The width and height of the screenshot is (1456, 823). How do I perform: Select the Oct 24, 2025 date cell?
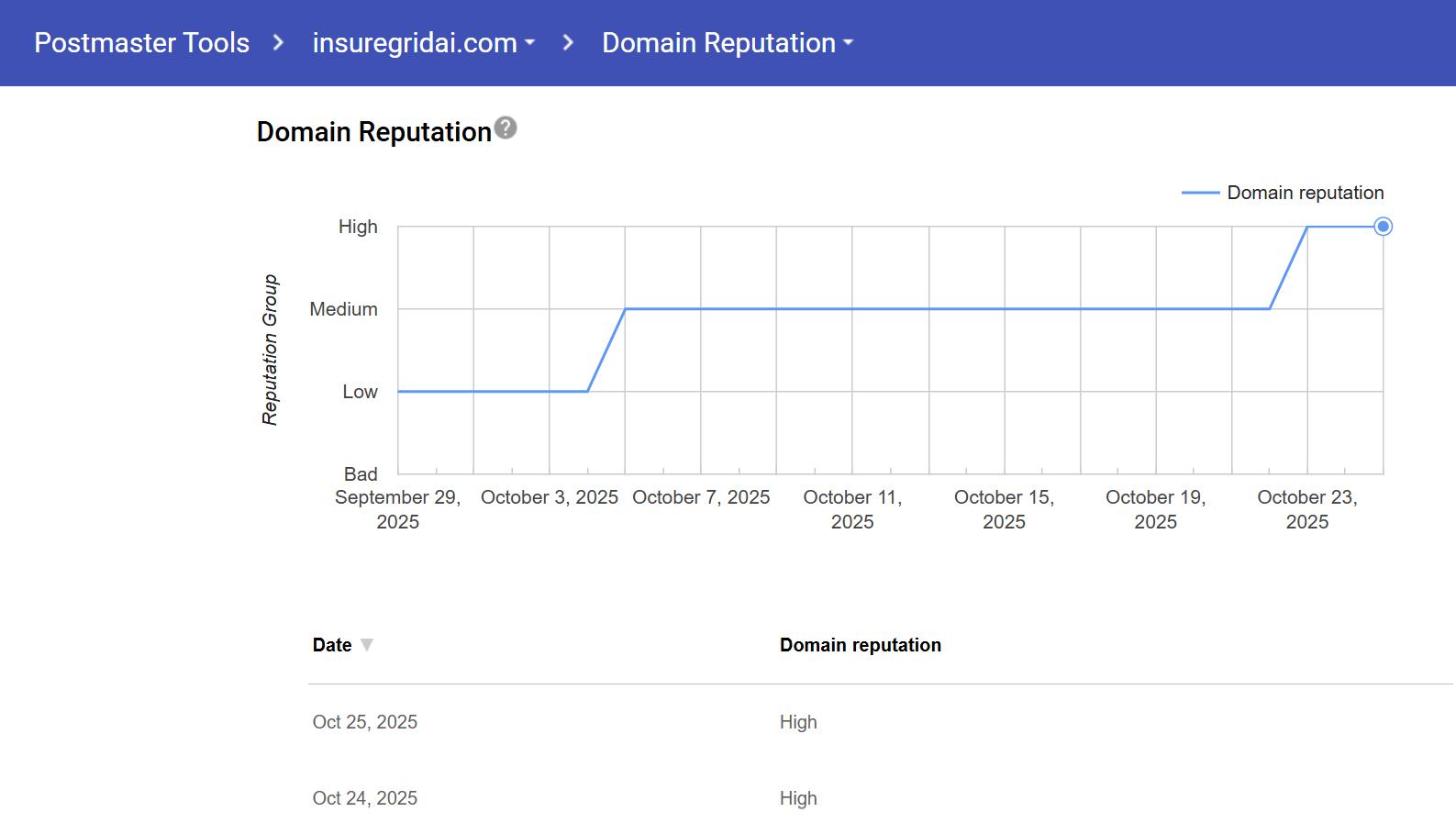(365, 798)
